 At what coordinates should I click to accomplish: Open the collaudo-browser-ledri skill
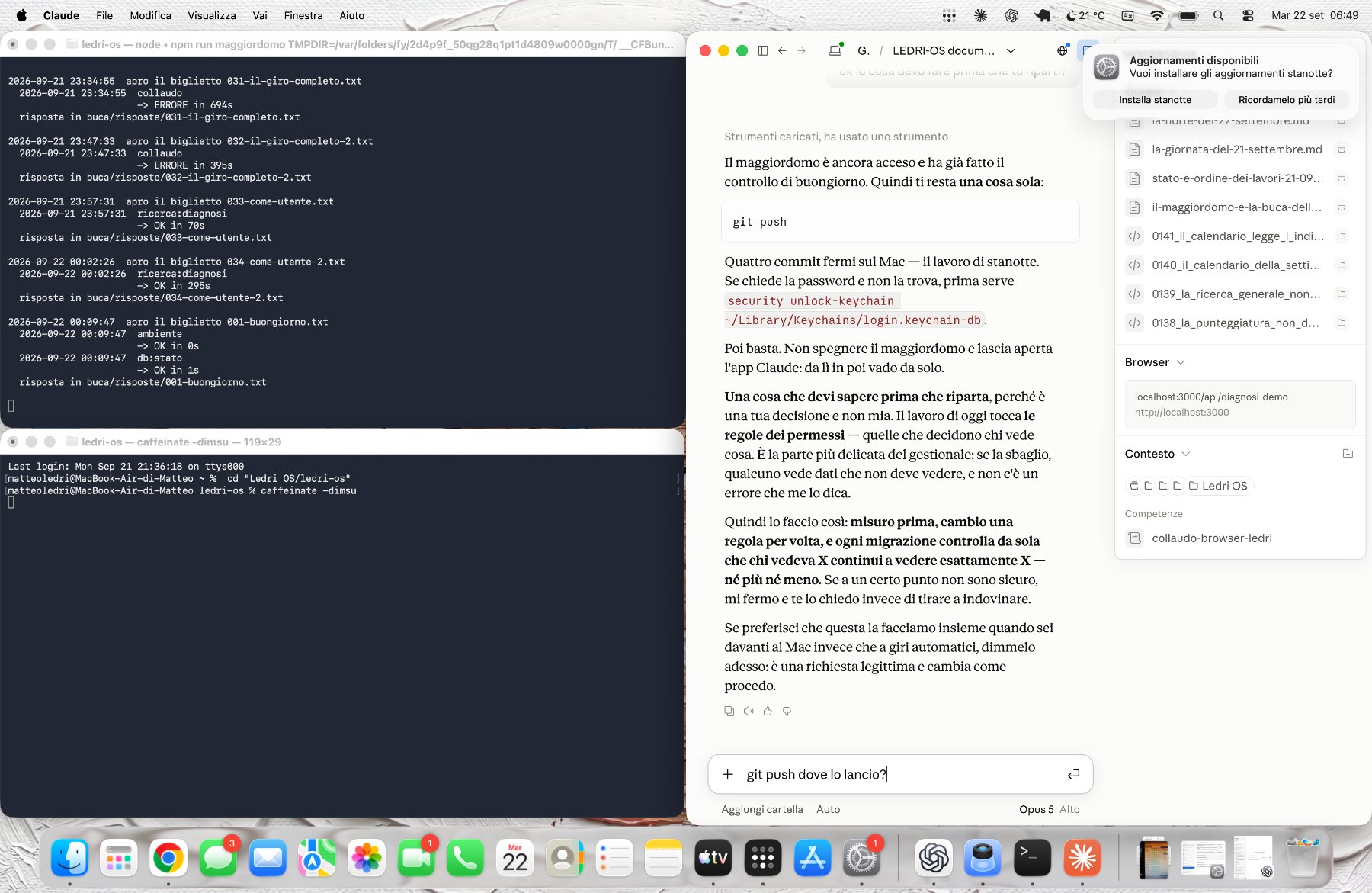tap(1211, 538)
